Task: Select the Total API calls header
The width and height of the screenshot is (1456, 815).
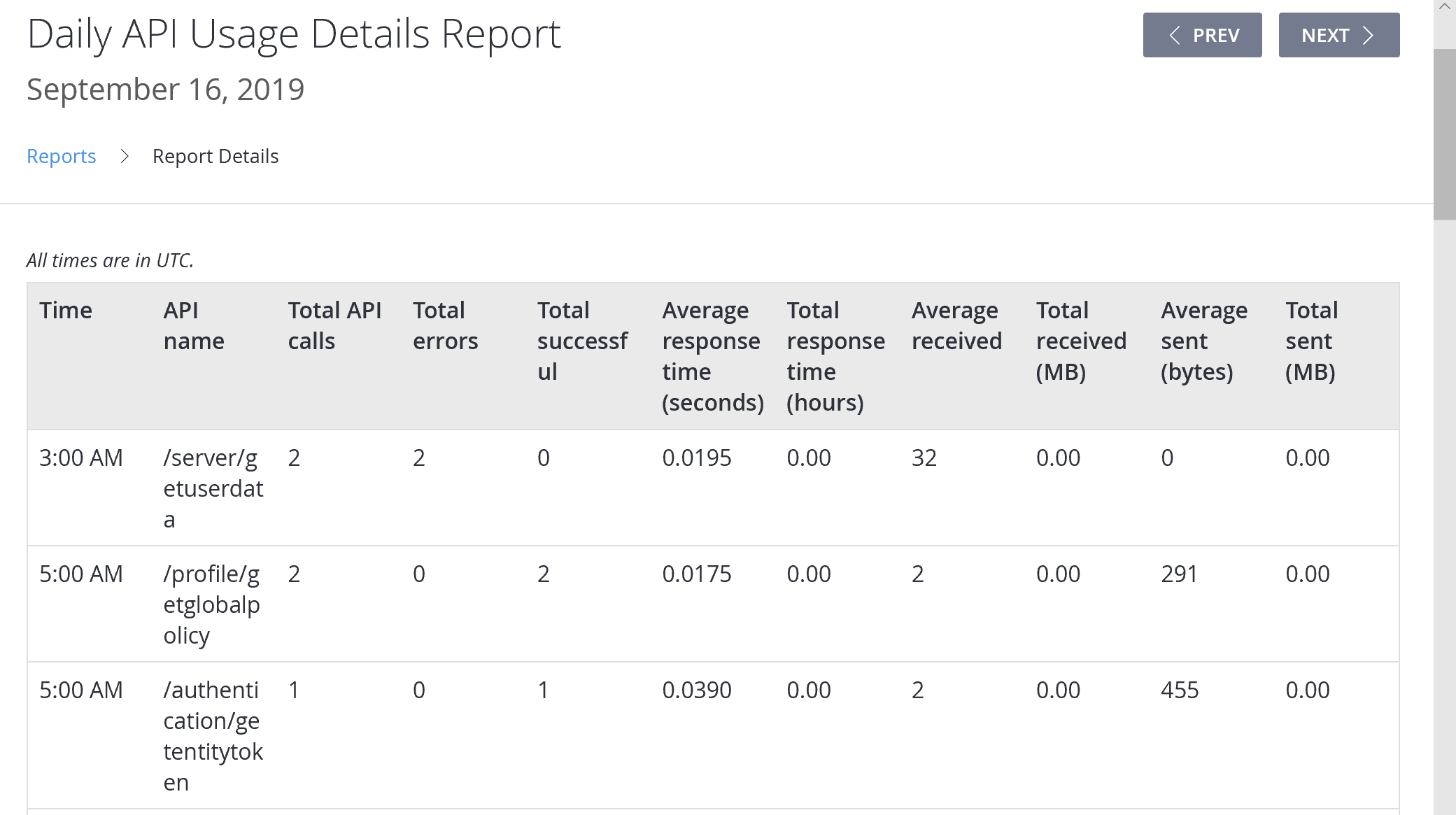Action: pos(334,325)
